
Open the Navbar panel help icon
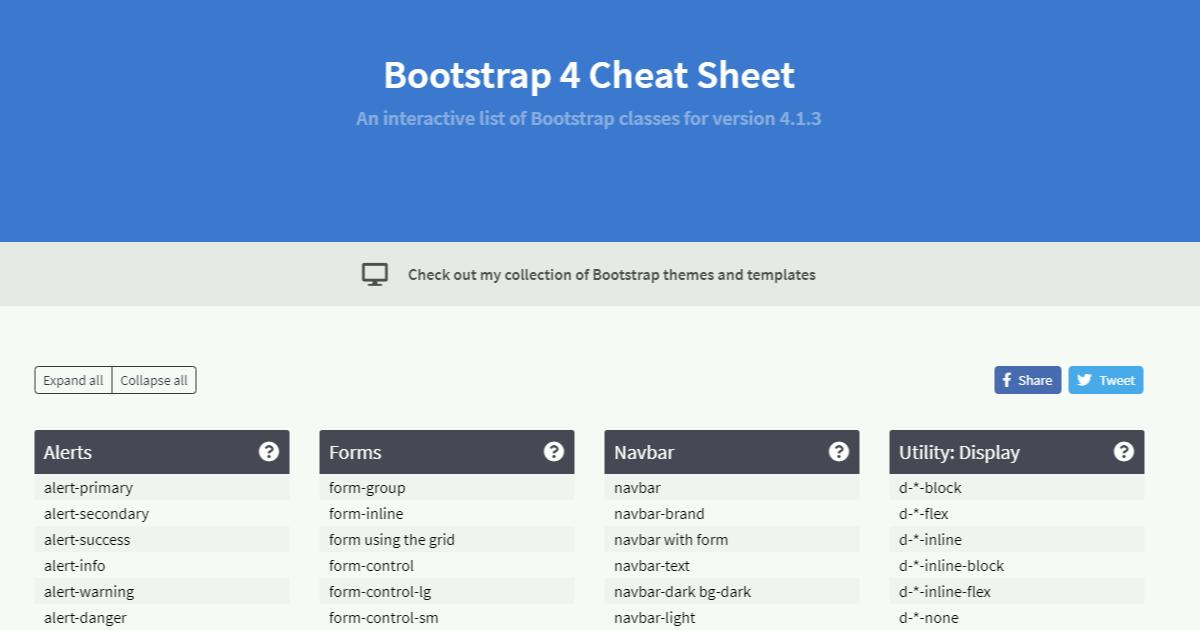point(839,451)
